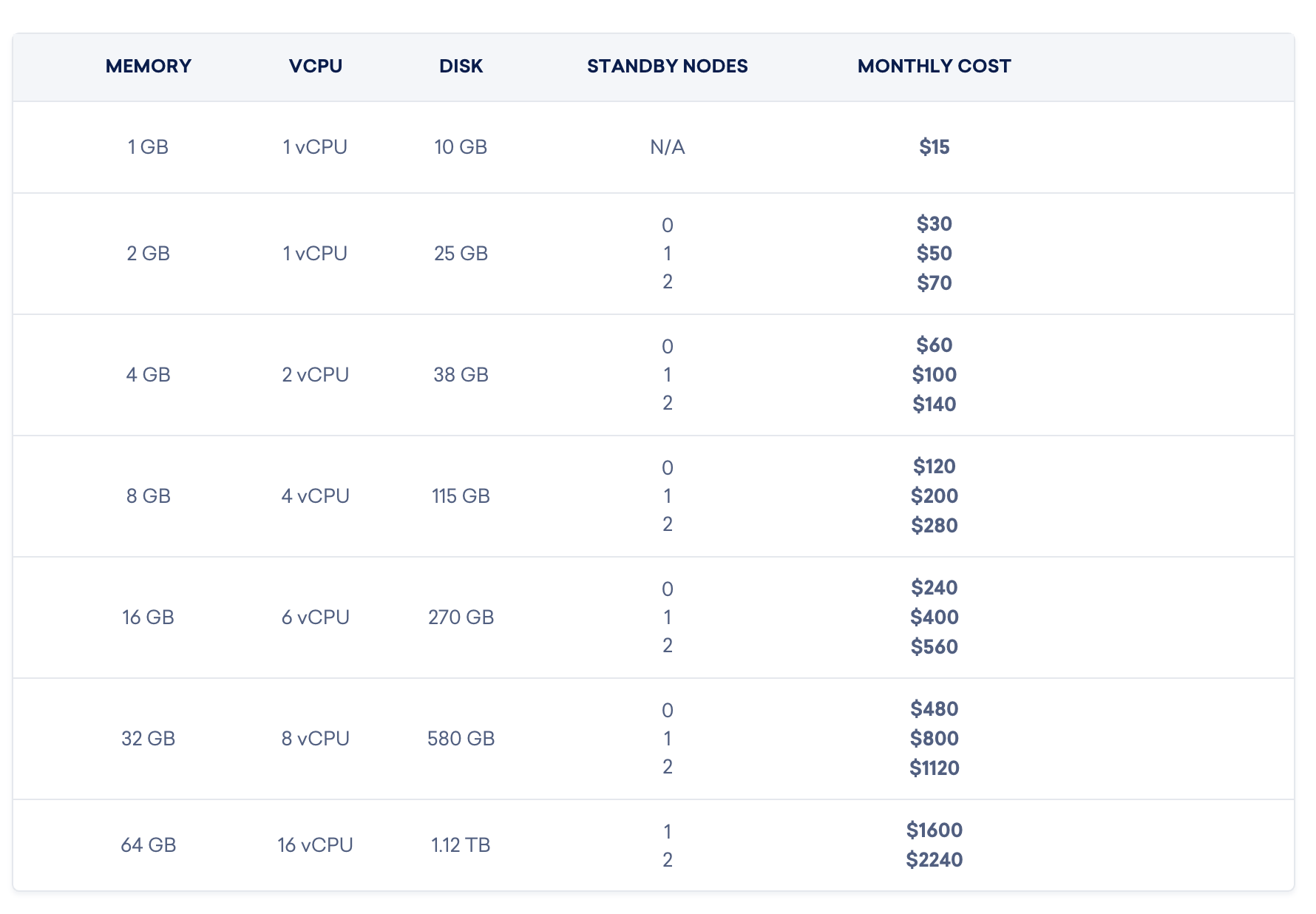1316x914 pixels.
Task: Click the VCPU column header
Action: [315, 66]
